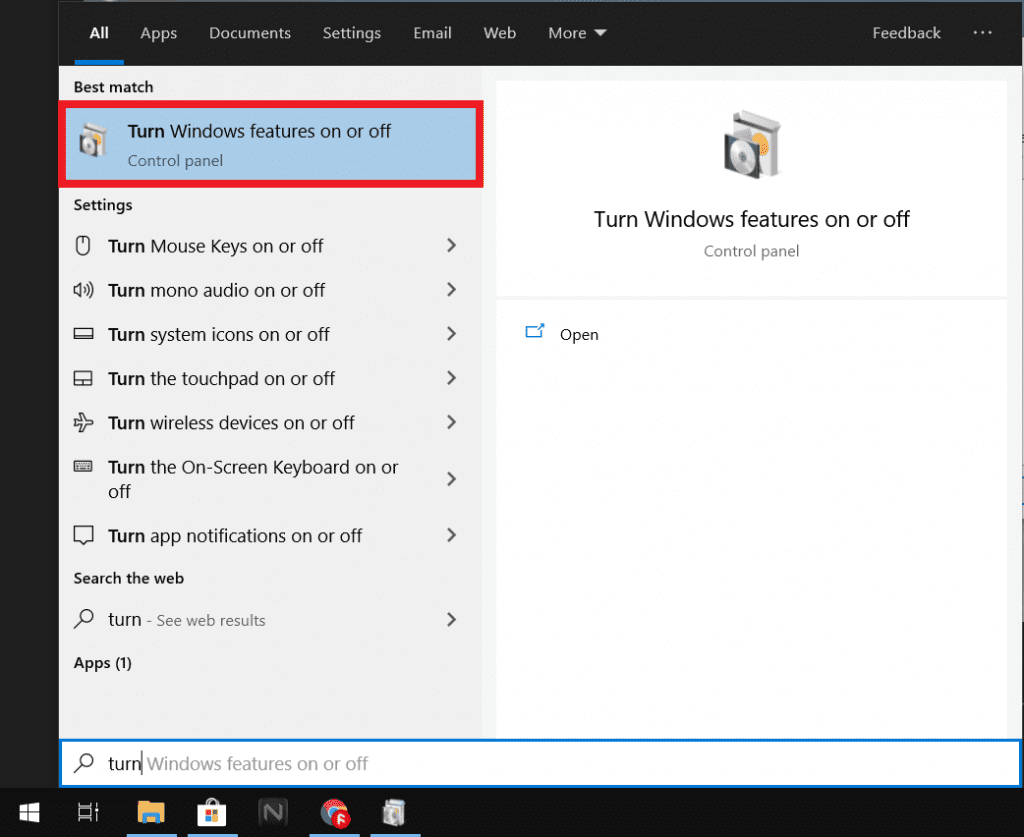The image size is (1024, 837).
Task: Click the keyboard icon beside On-Screen Keyboard
Action: click(x=83, y=466)
